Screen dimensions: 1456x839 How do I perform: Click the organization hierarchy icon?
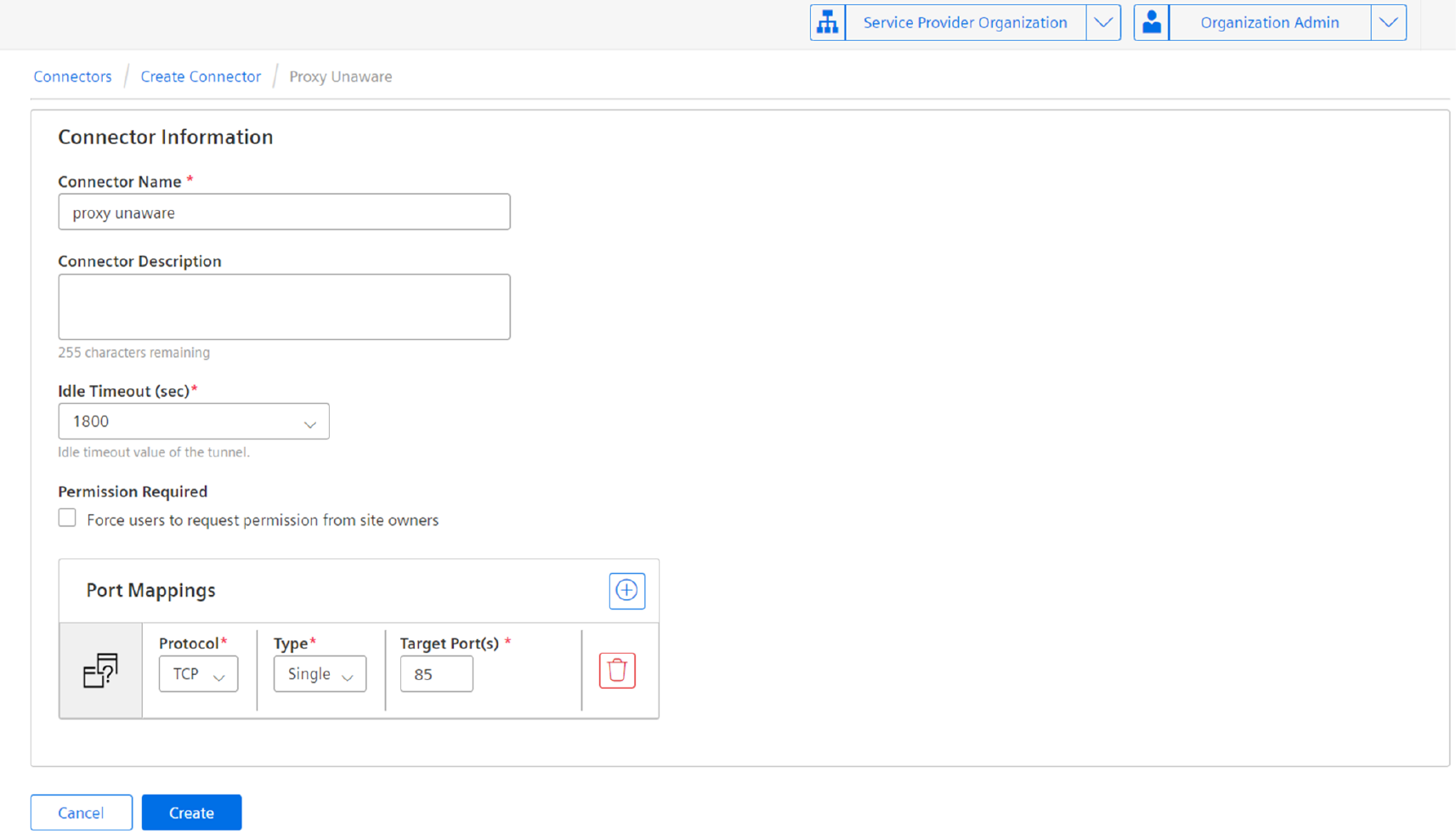[x=828, y=23]
